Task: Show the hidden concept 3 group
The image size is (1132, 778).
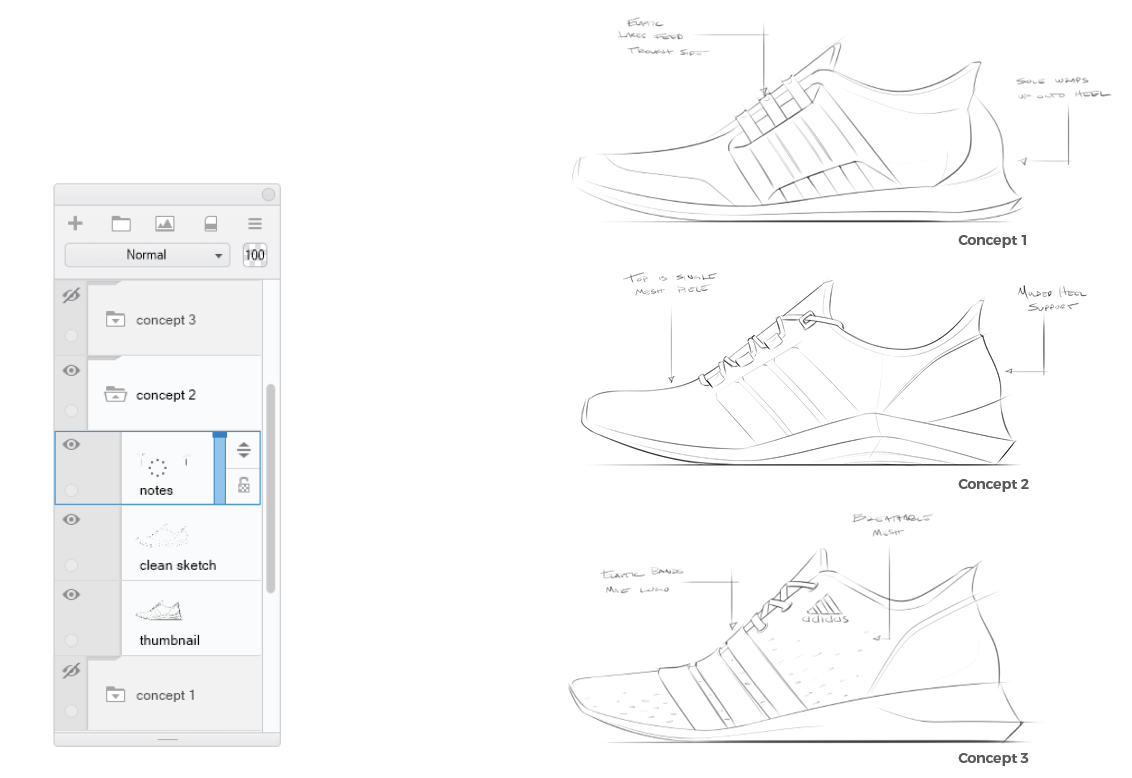Action: pyautogui.click(x=70, y=296)
